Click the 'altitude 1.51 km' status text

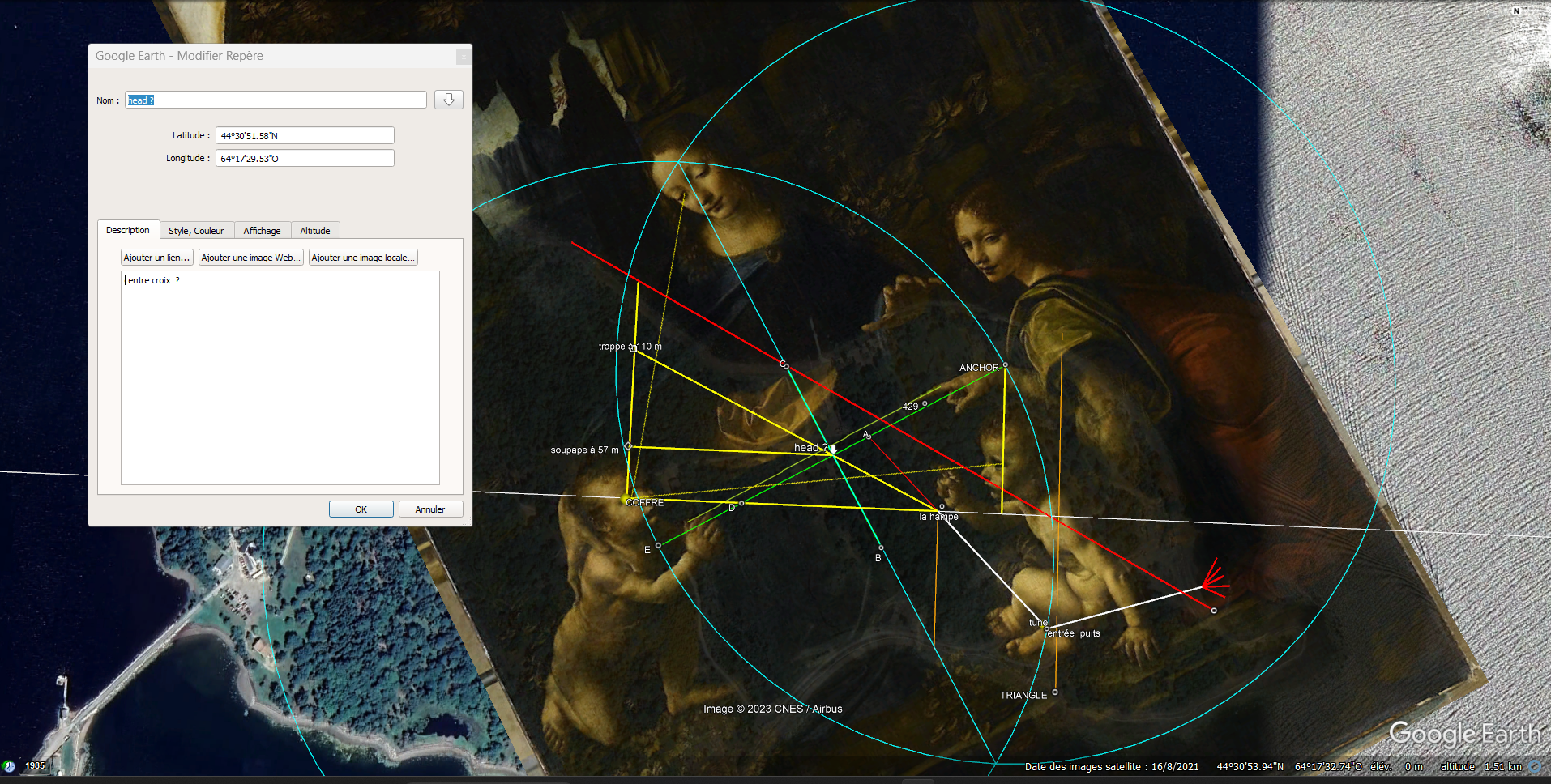point(1481,767)
